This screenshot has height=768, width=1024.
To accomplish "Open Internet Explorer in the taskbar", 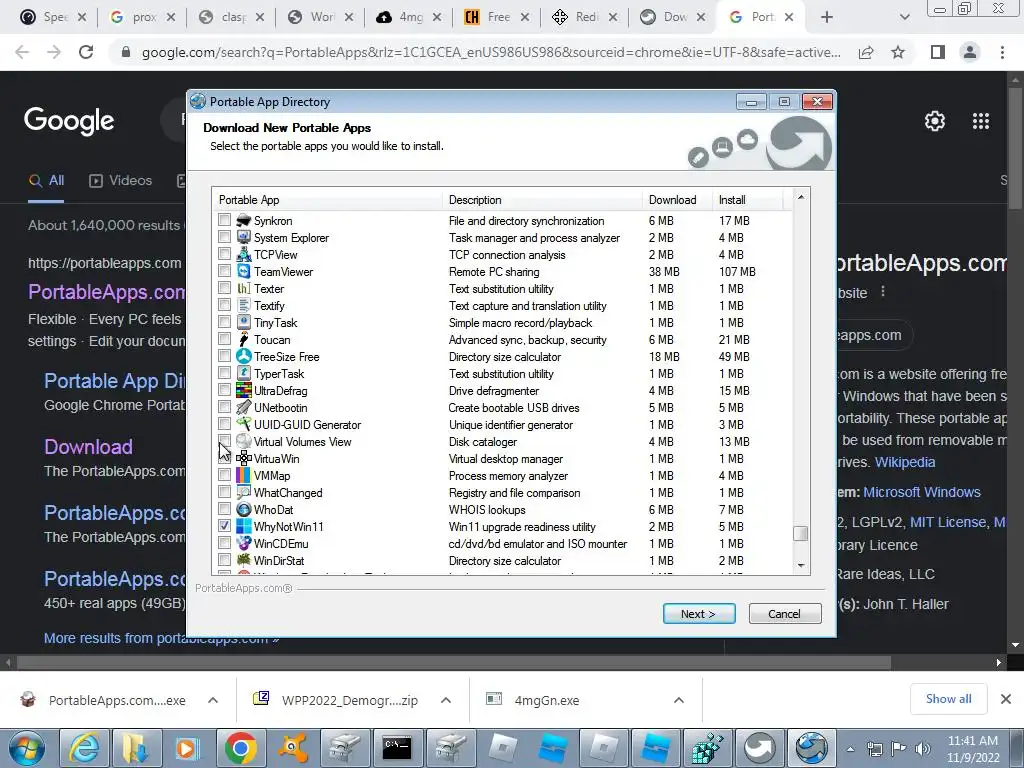I will coord(84,748).
